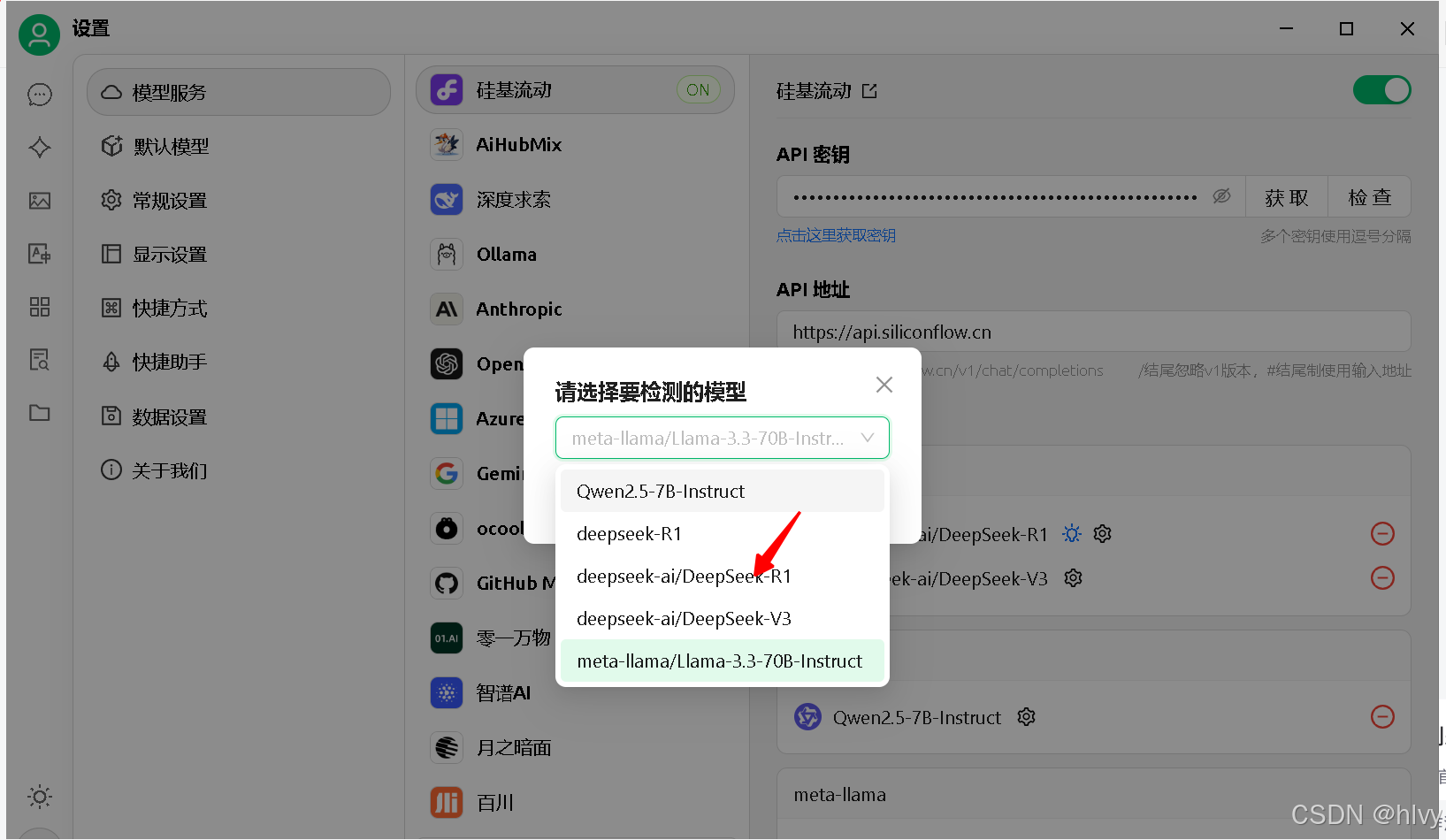The width and height of the screenshot is (1446, 840).
Task: Open the knowledge base sidebar icon
Action: (x=40, y=360)
